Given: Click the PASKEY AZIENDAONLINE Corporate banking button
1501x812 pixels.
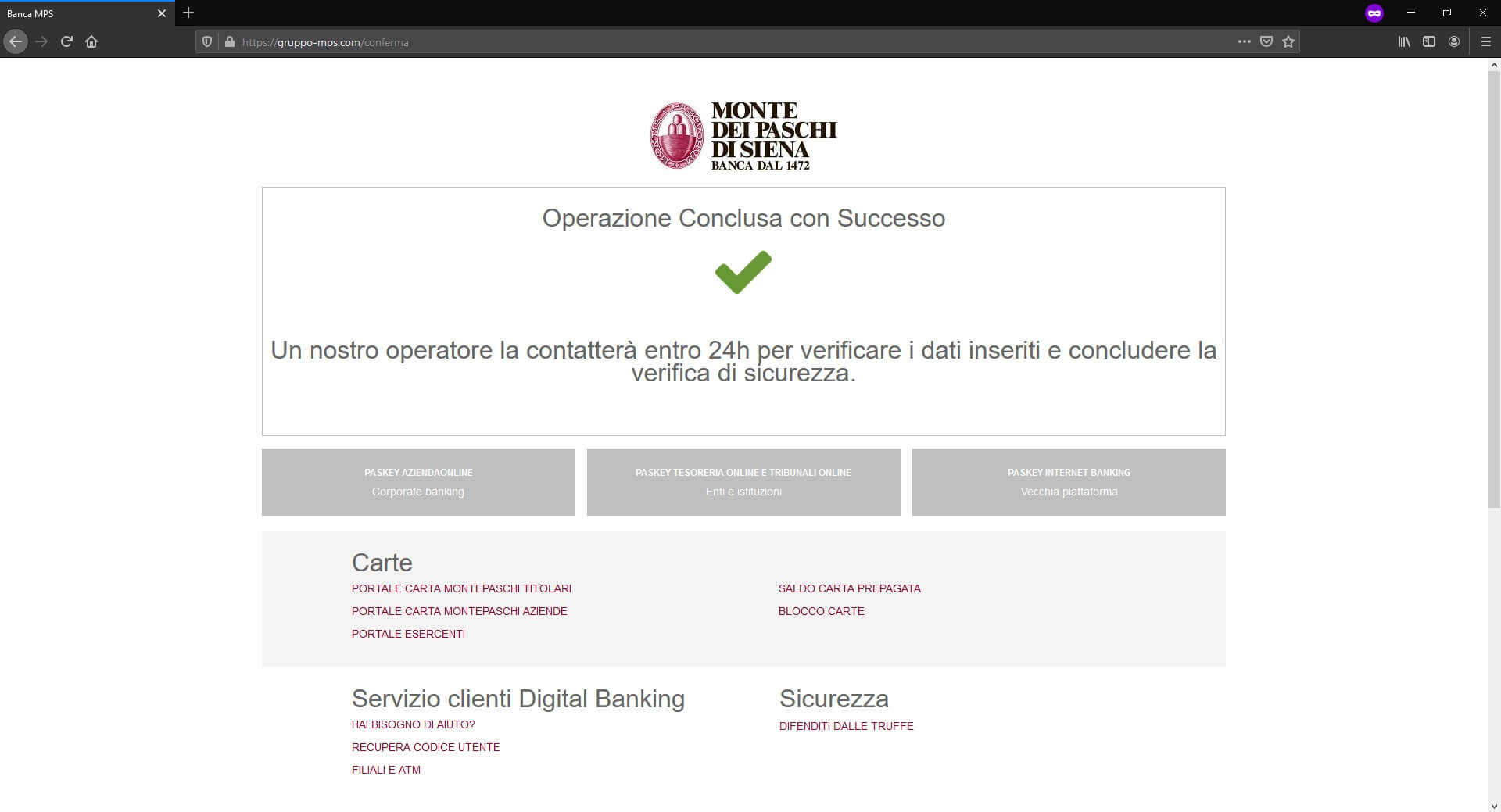Looking at the screenshot, I should click(x=418, y=482).
